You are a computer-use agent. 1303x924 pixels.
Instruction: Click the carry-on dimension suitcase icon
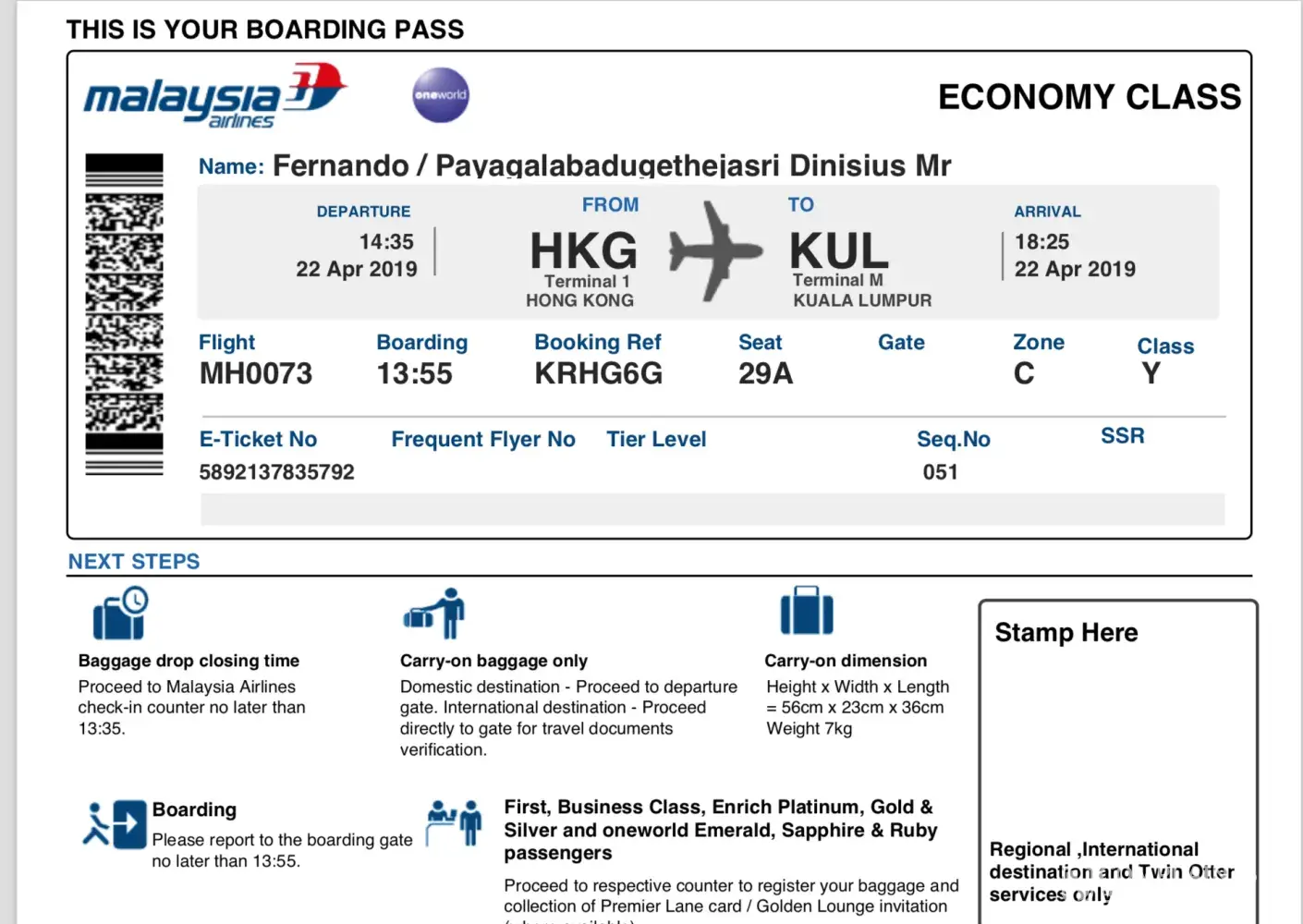[x=807, y=611]
